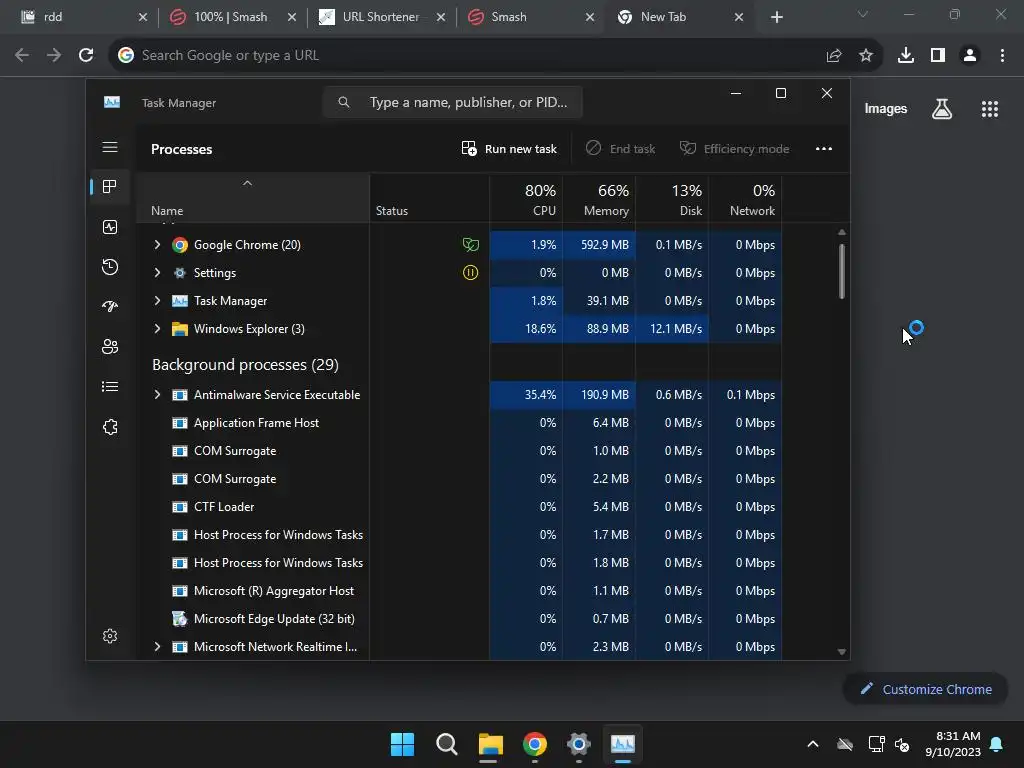Switch to the 100% | Smash tab
Viewport: 1024px width, 768px height.
coord(230,17)
